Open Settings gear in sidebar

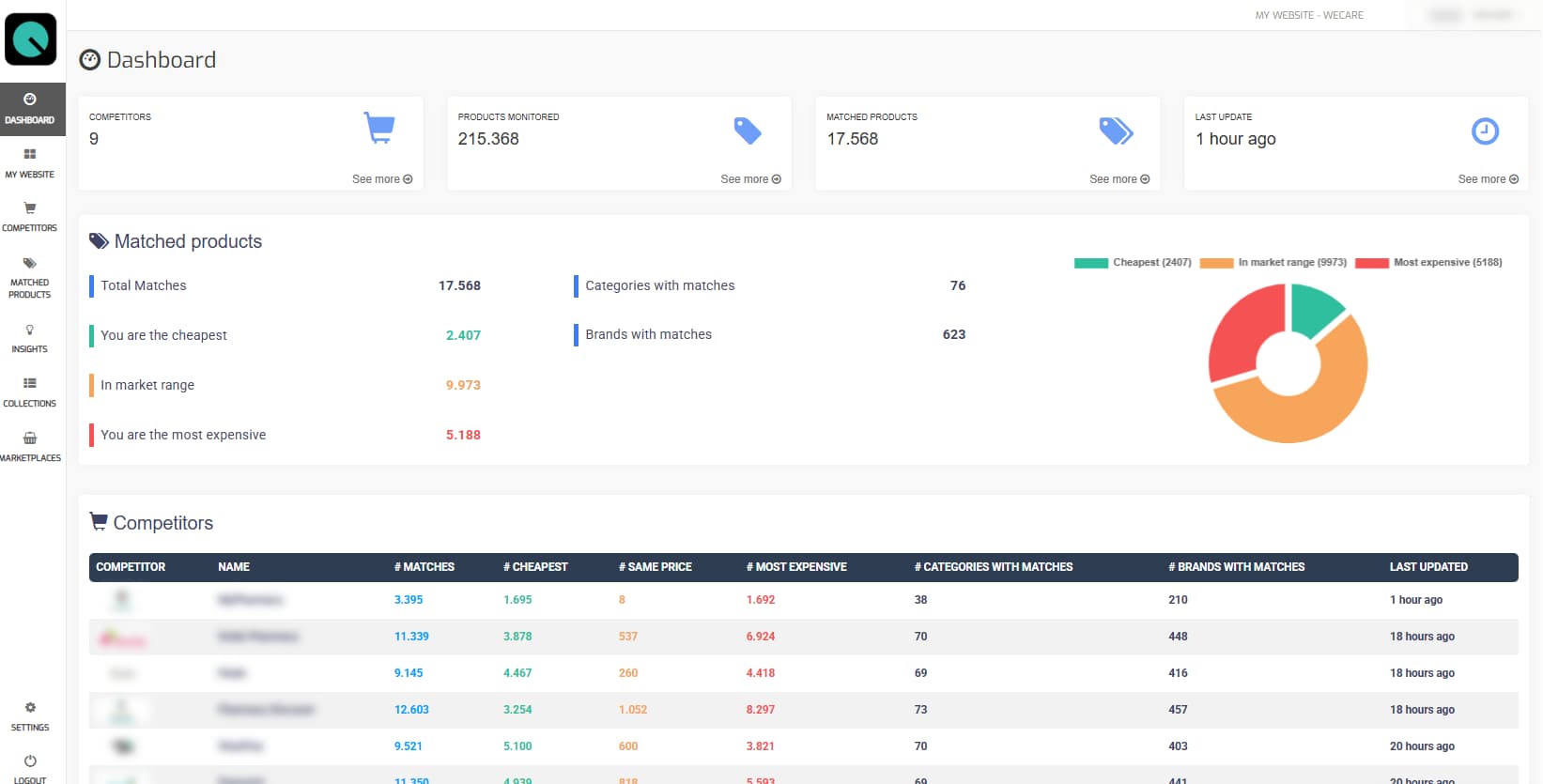pos(30,715)
